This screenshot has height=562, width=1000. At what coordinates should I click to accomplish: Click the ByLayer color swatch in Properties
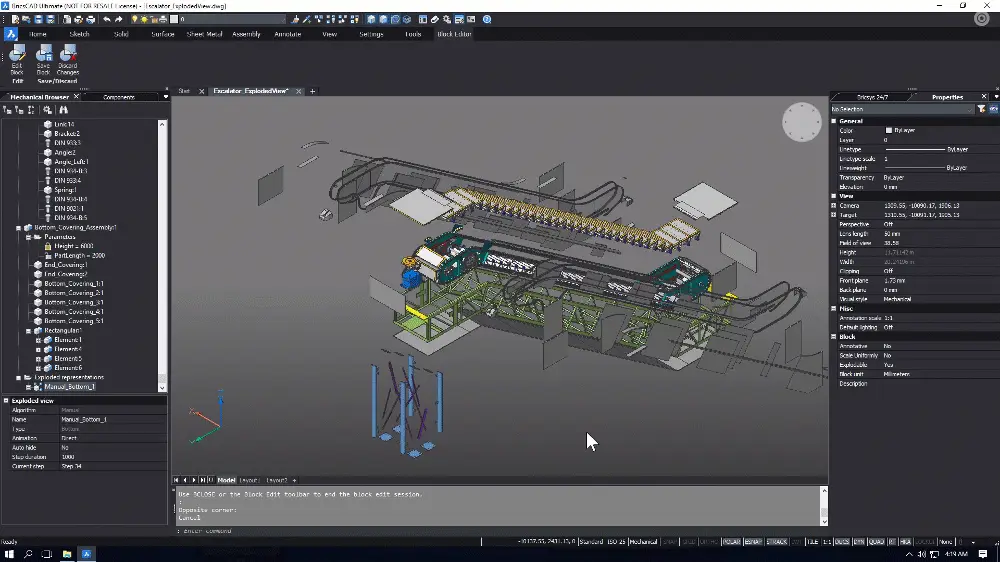(889, 130)
